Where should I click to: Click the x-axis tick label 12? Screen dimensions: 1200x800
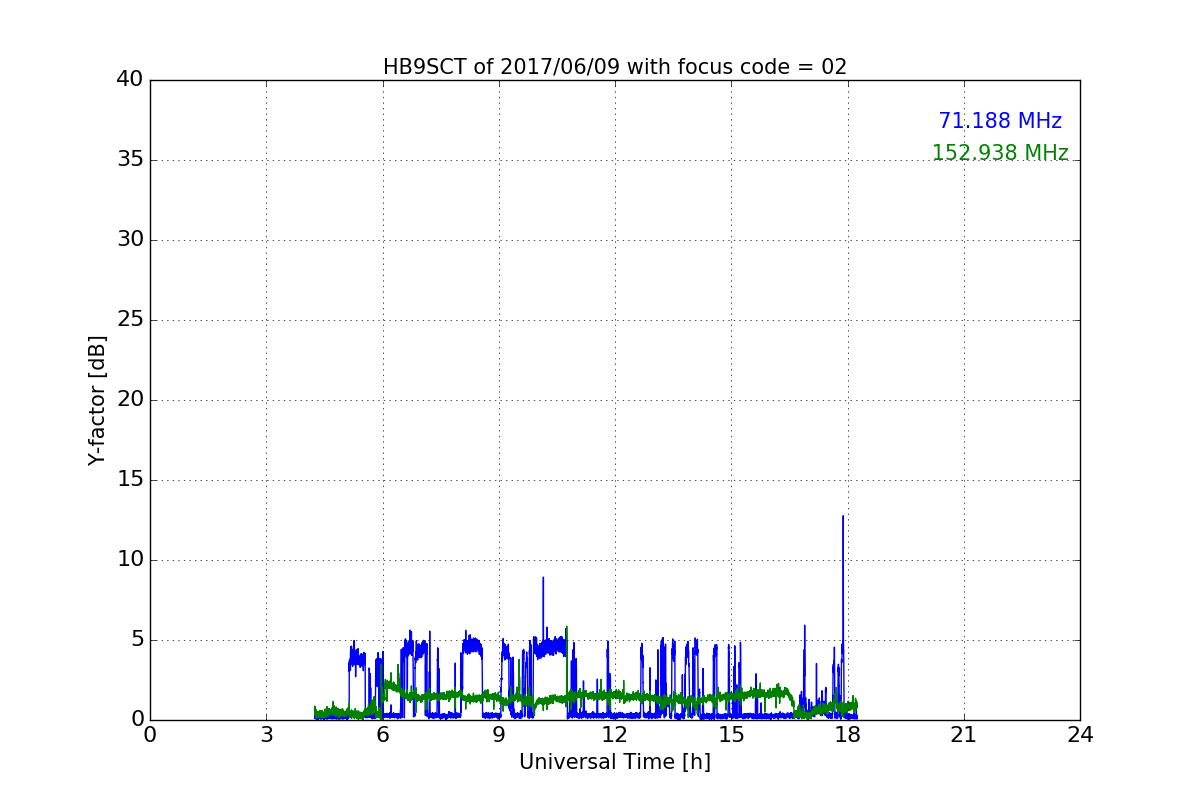coord(615,735)
